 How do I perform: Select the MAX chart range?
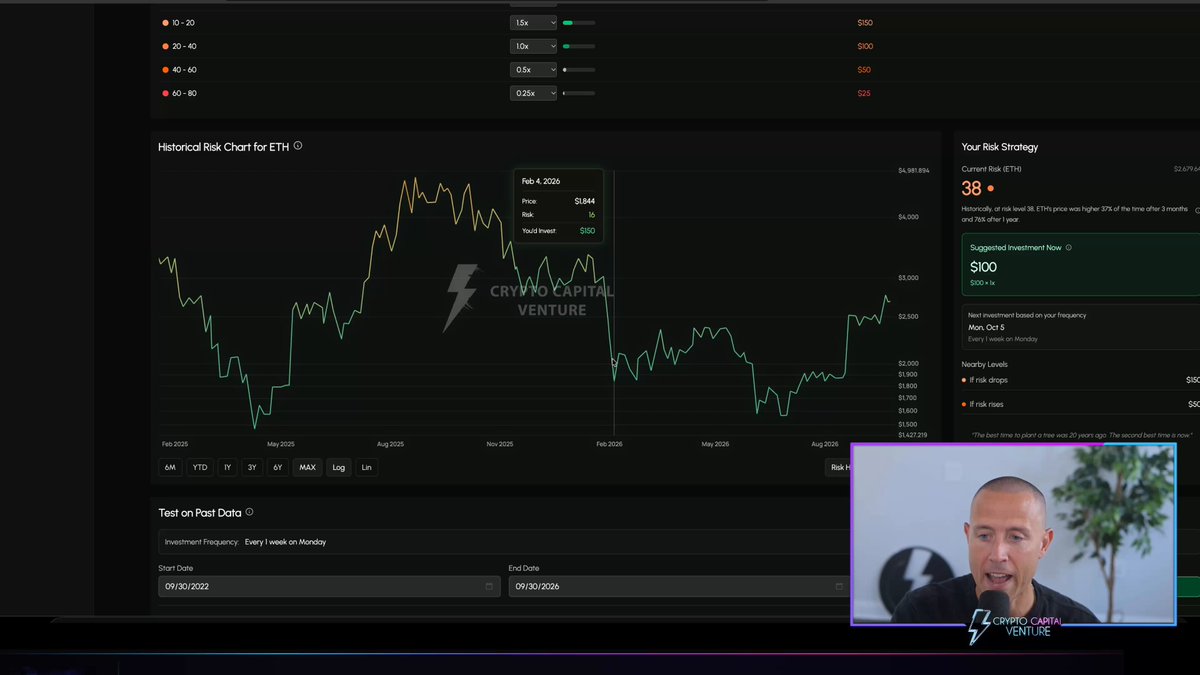click(307, 467)
